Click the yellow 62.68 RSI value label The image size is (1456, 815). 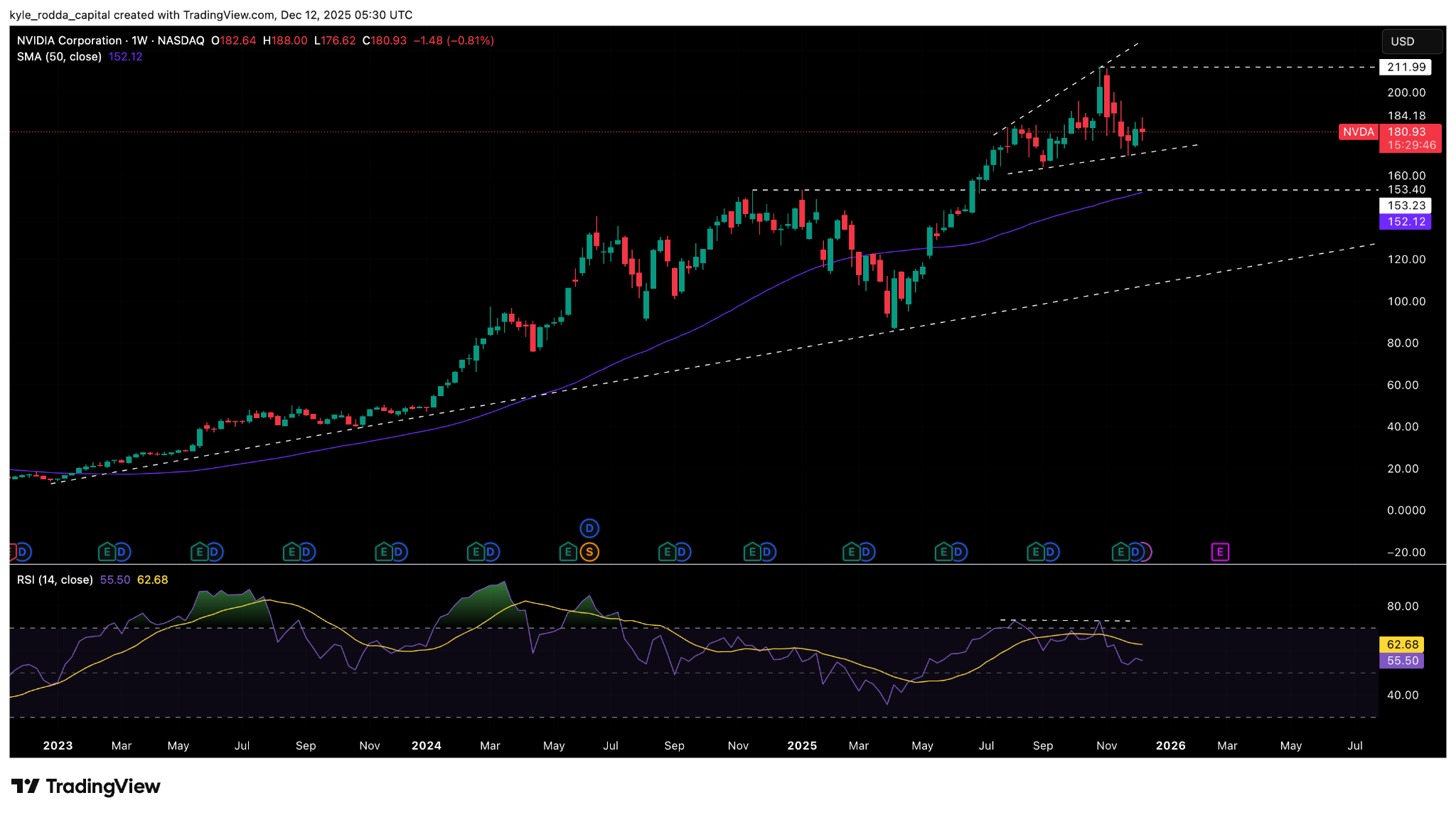[1402, 644]
